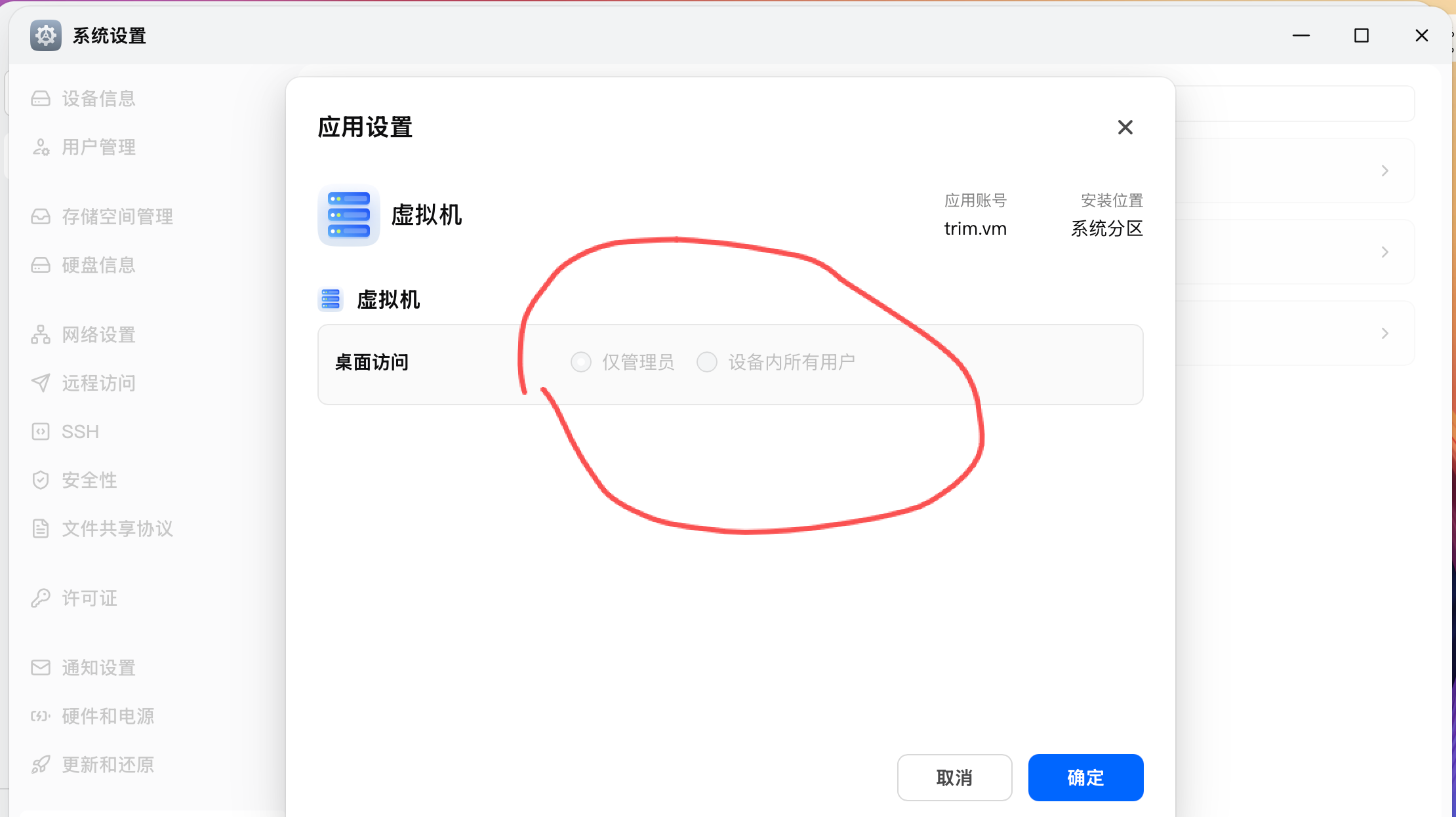Screen dimensions: 1456x817
Task: Click the 安全性 shield icon
Action: coord(41,480)
